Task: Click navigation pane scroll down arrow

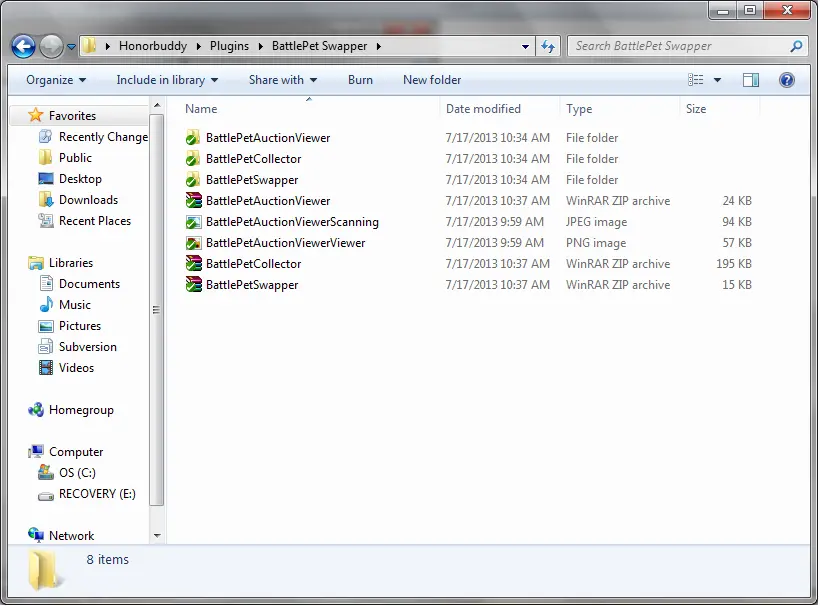Action: [157, 536]
